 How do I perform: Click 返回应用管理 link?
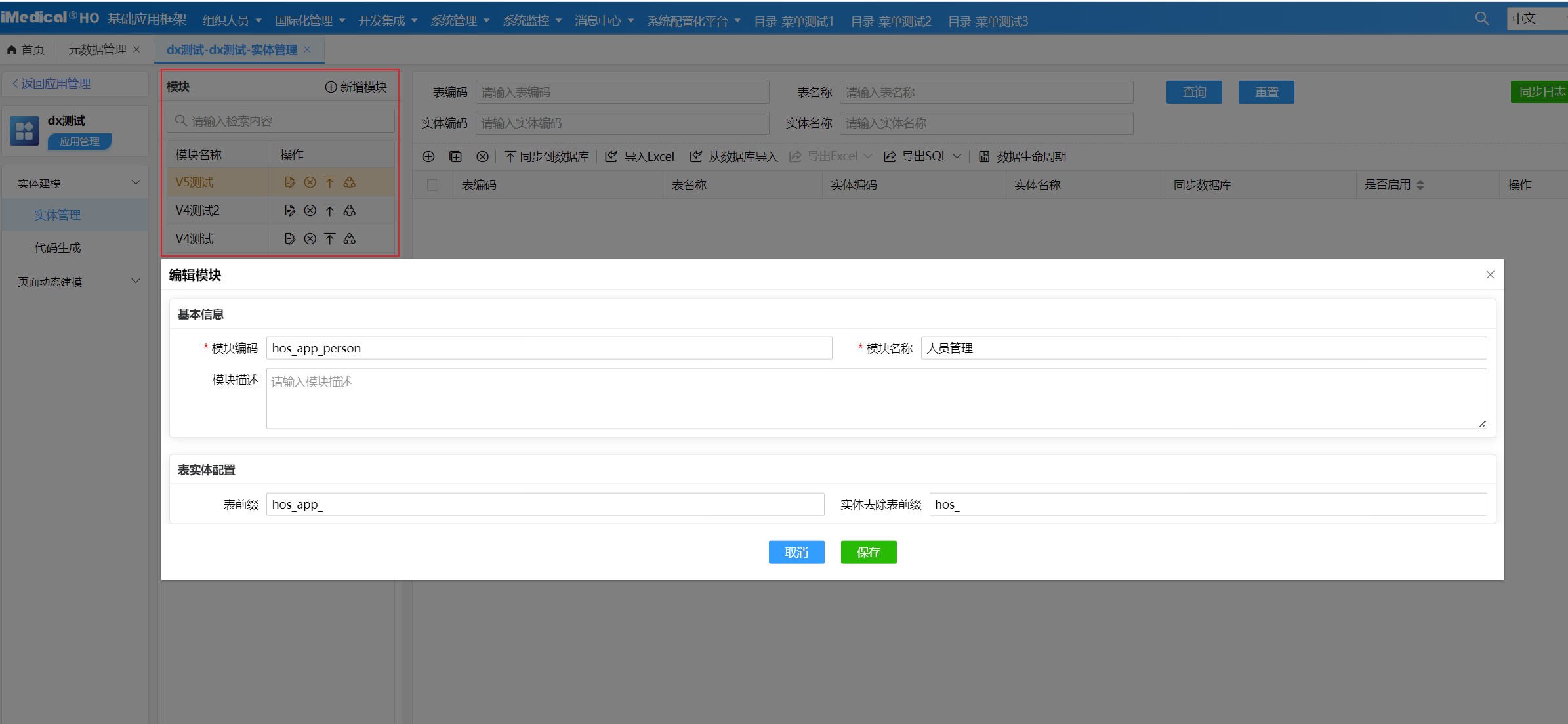(51, 84)
